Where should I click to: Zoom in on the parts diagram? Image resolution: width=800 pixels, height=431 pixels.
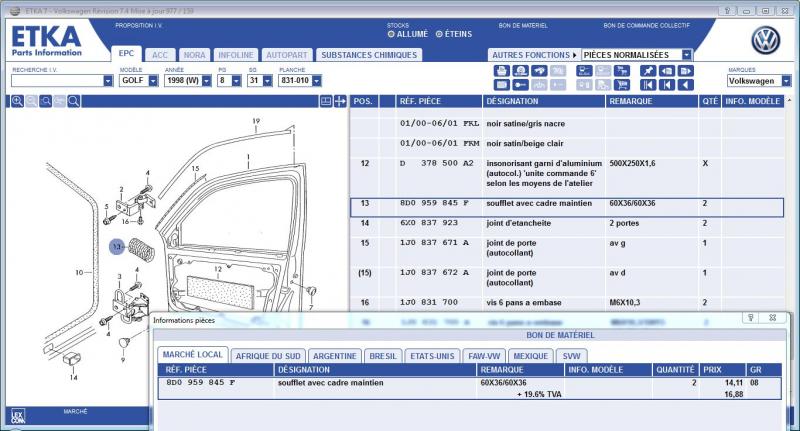[17, 101]
